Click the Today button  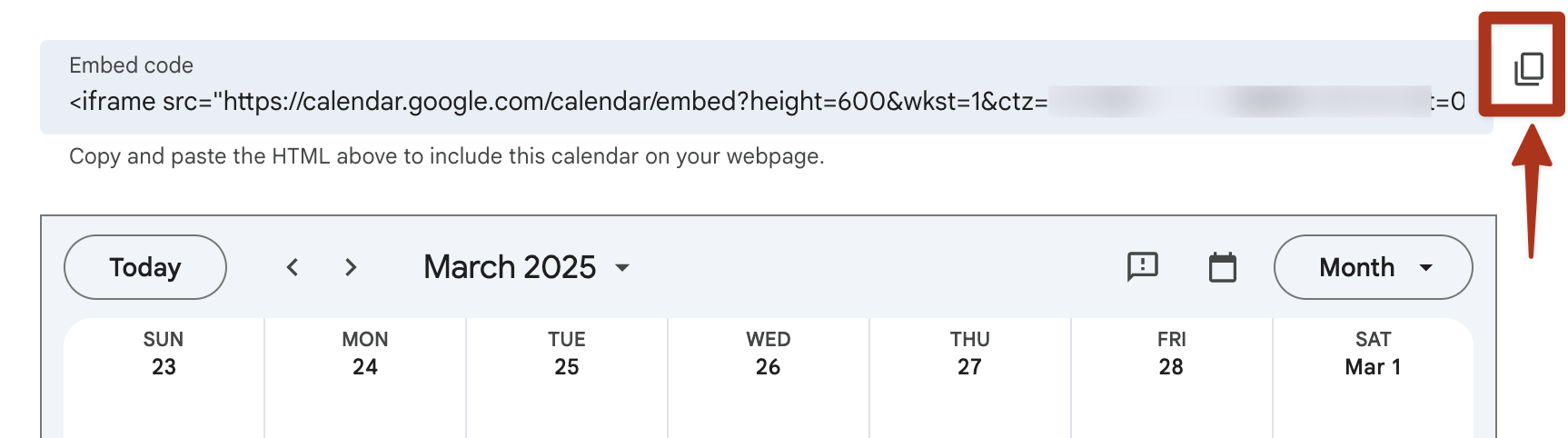click(145, 267)
